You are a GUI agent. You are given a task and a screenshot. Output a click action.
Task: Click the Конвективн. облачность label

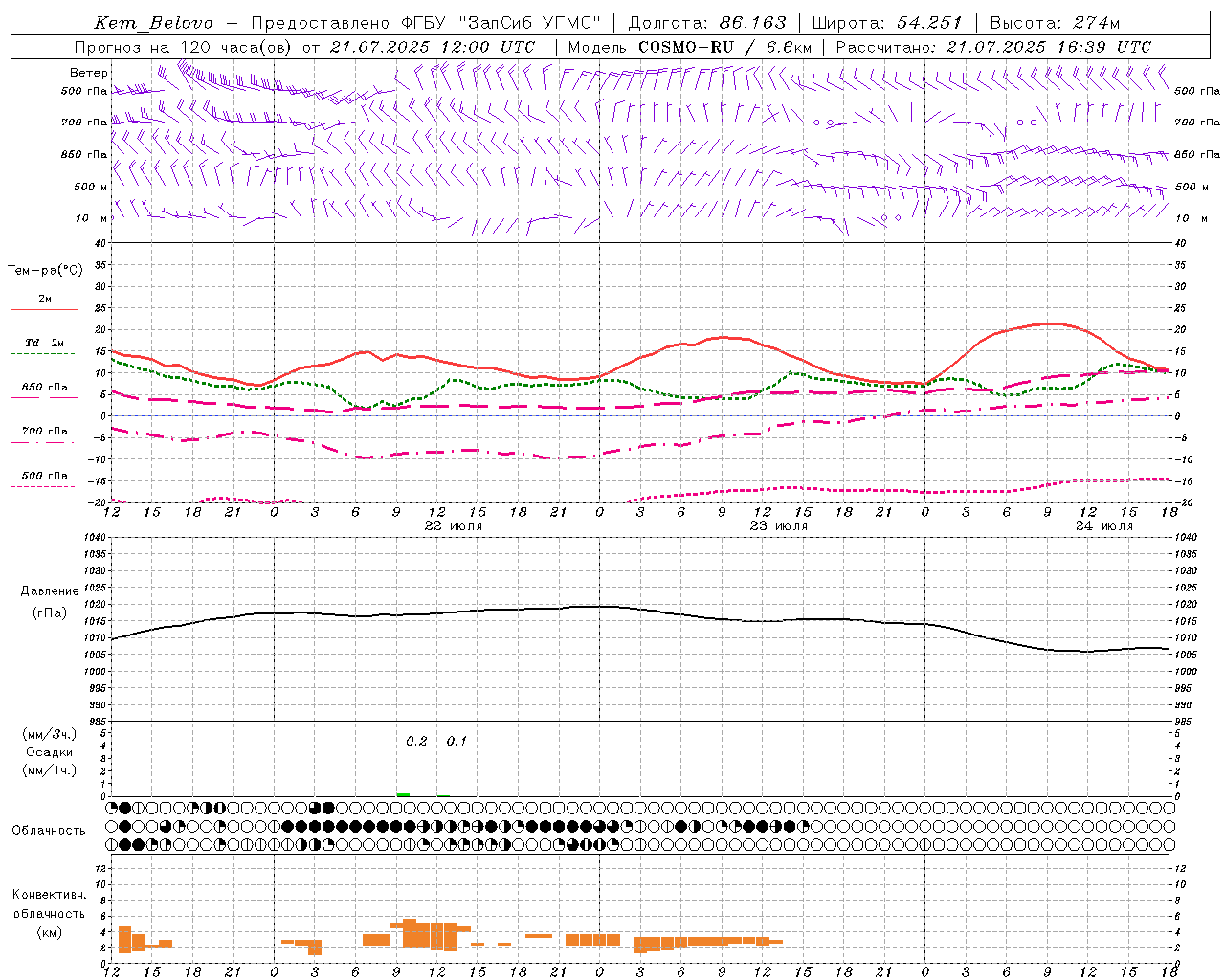click(x=49, y=904)
